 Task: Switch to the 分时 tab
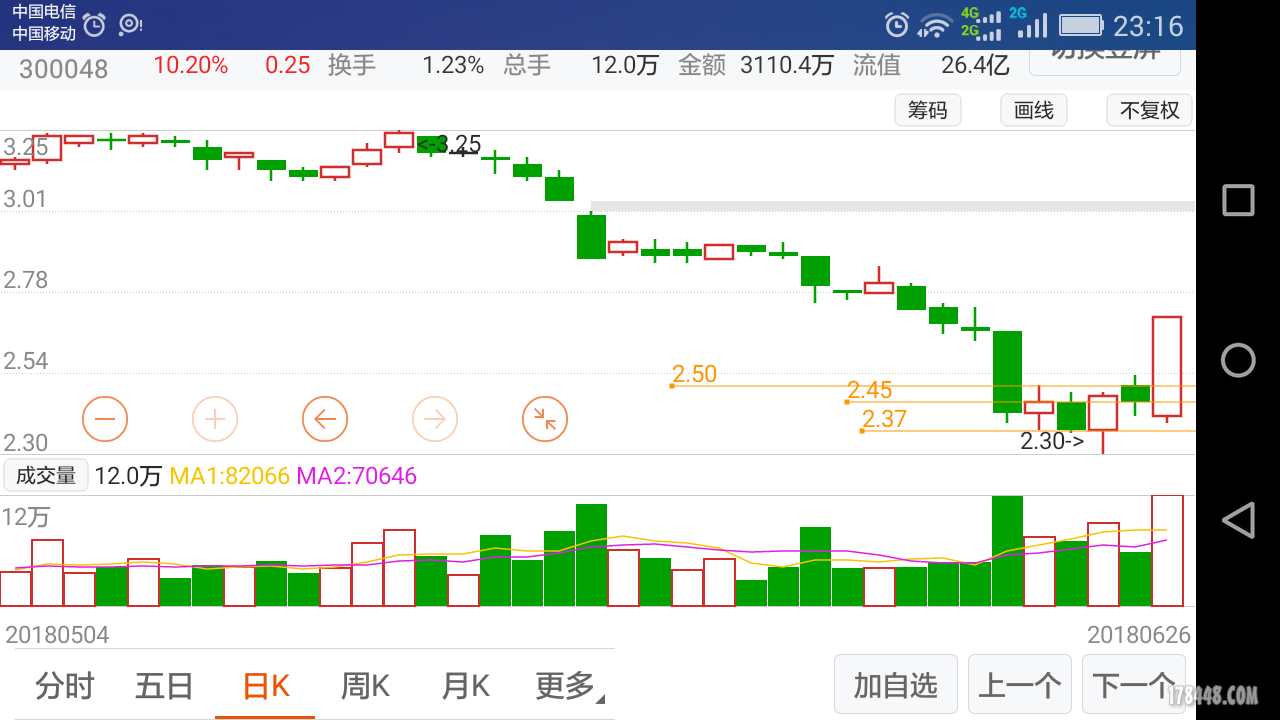pyautogui.click(x=65, y=686)
